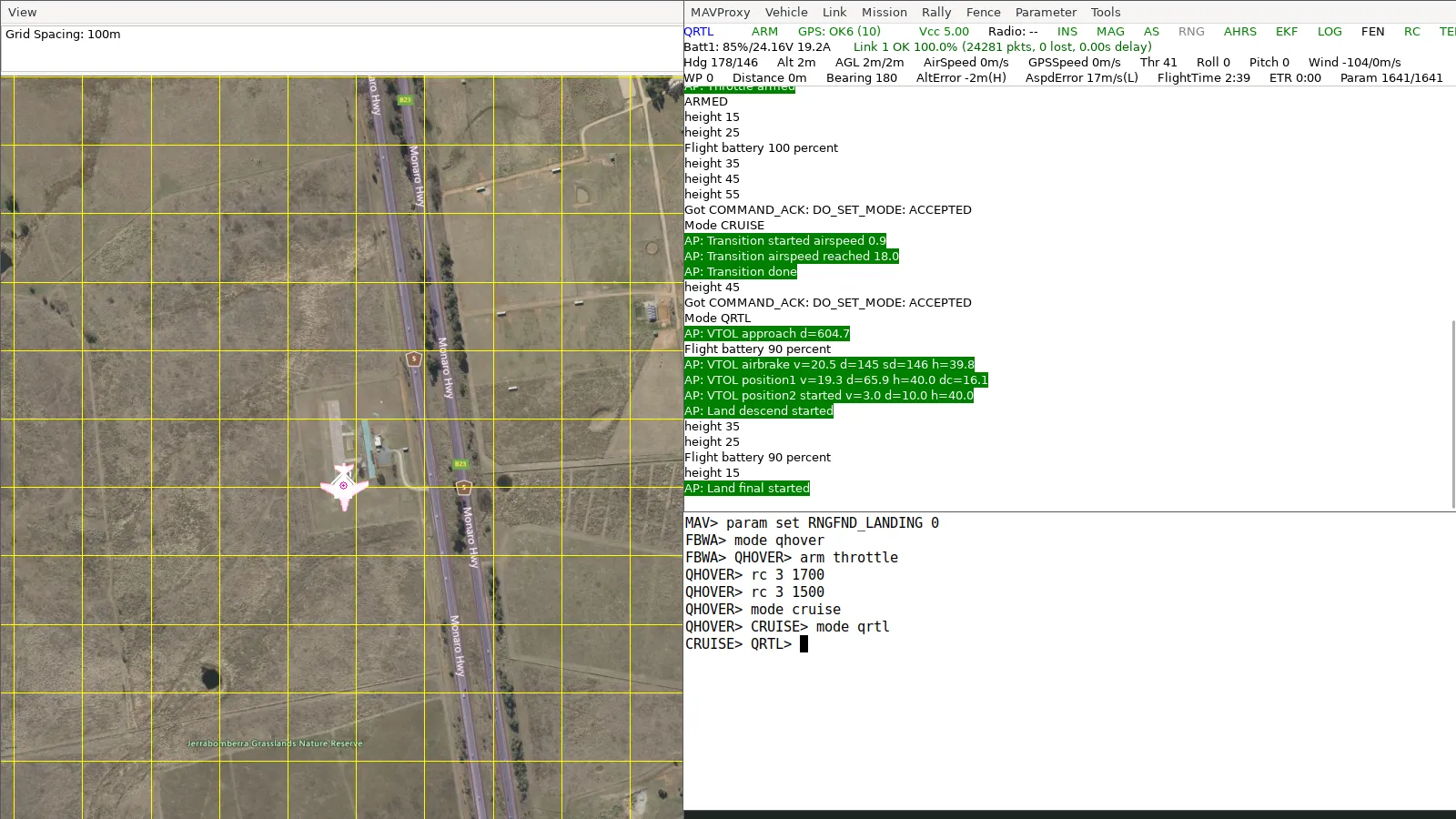
Task: Click the Vcc 5.00 status
Action: [944, 31]
